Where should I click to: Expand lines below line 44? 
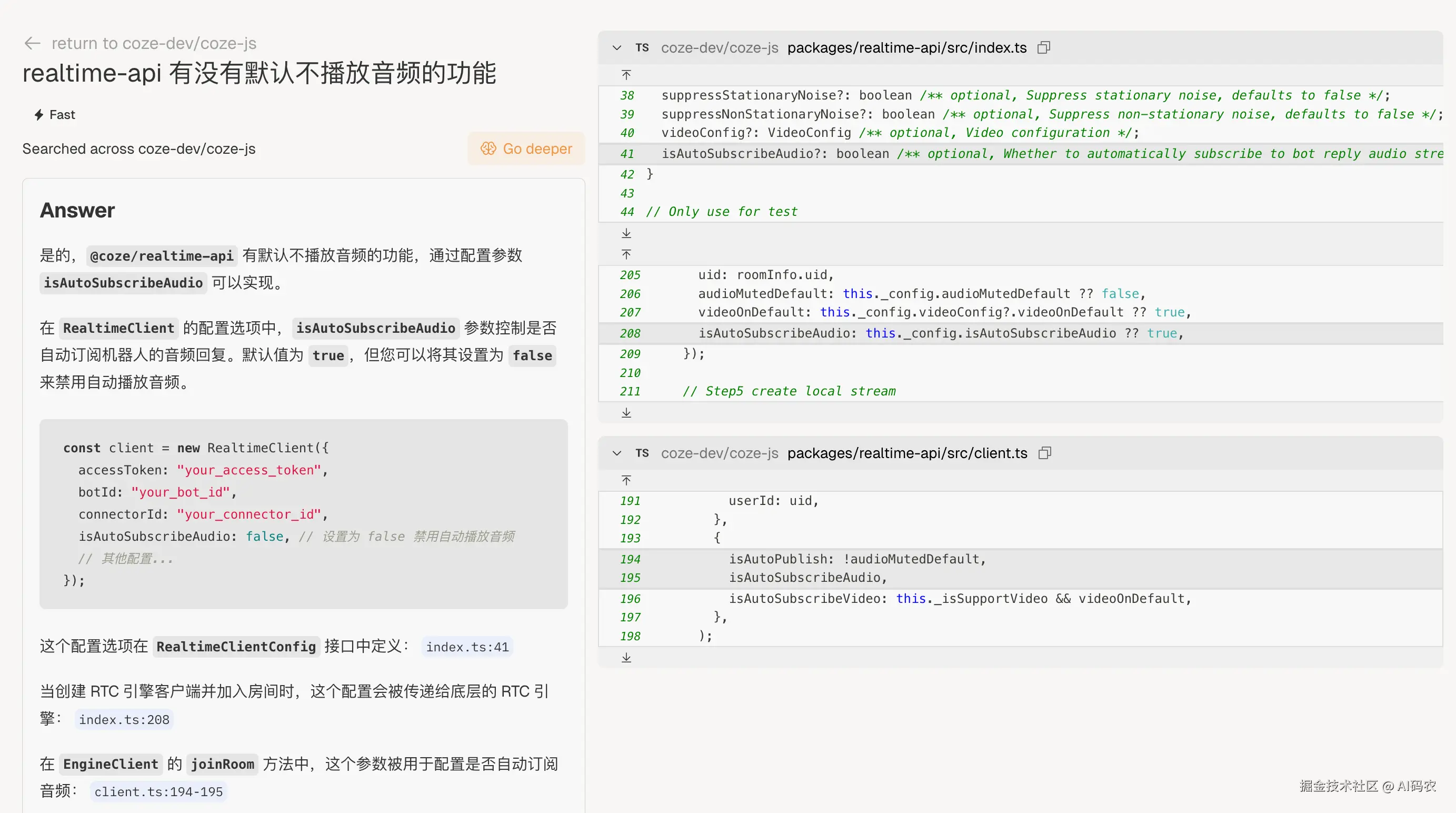(x=626, y=233)
